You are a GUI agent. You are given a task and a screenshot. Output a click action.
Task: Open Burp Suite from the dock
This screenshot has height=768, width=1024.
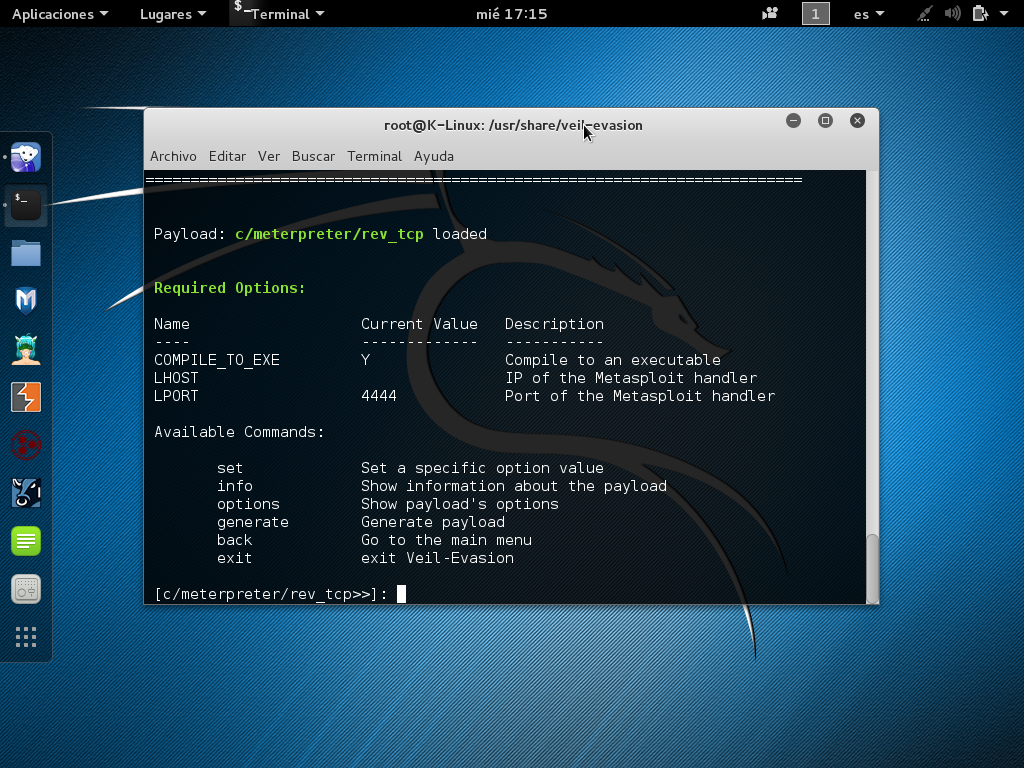click(x=26, y=397)
